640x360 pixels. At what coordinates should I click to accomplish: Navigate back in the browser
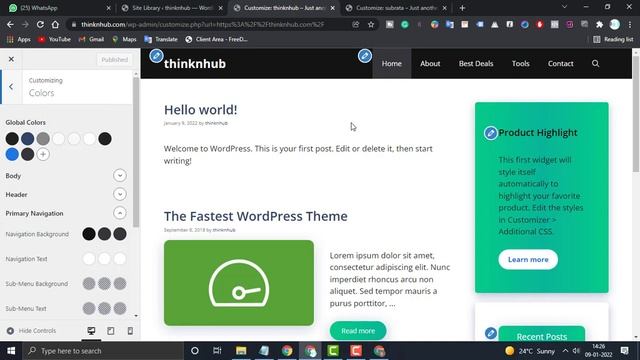pyautogui.click(x=10, y=24)
